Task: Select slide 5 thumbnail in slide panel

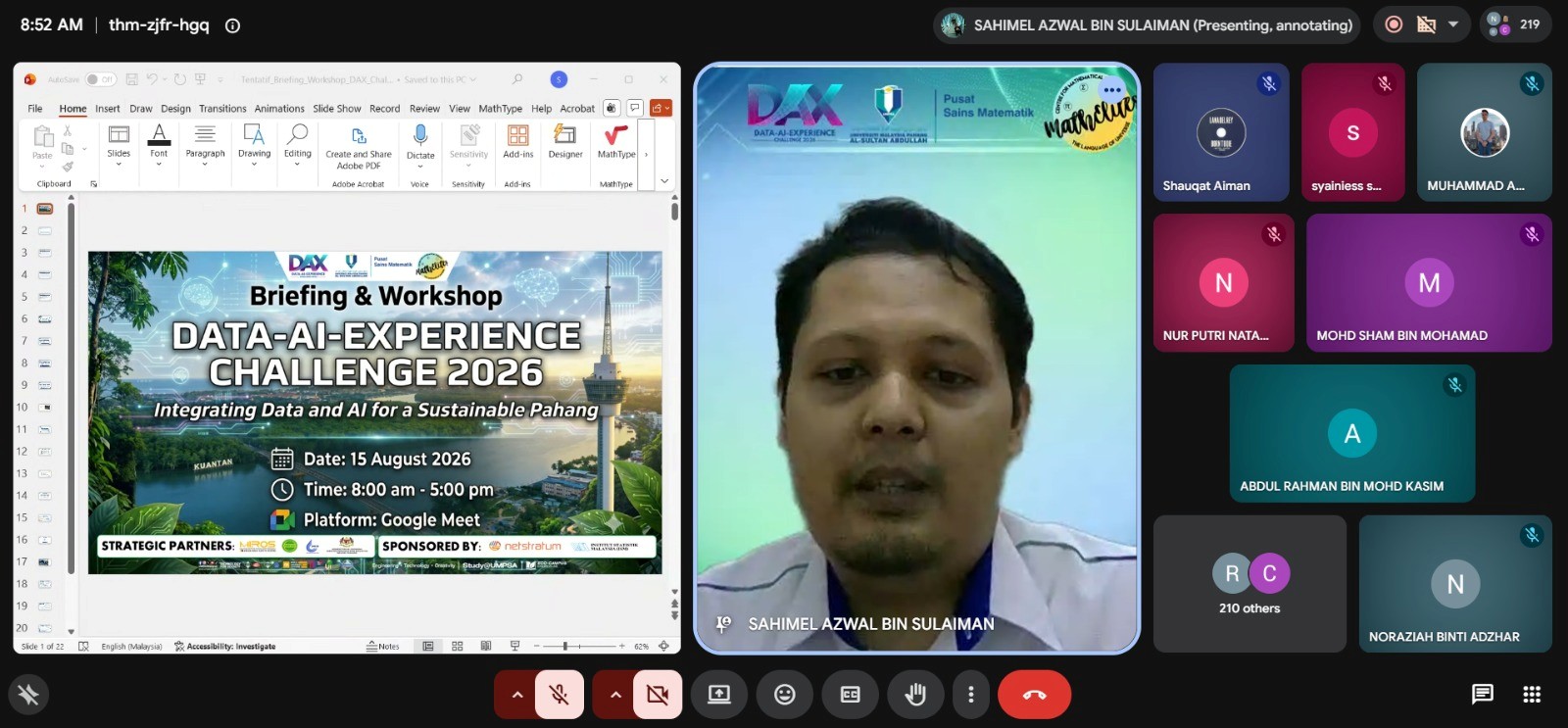Action: pyautogui.click(x=44, y=297)
